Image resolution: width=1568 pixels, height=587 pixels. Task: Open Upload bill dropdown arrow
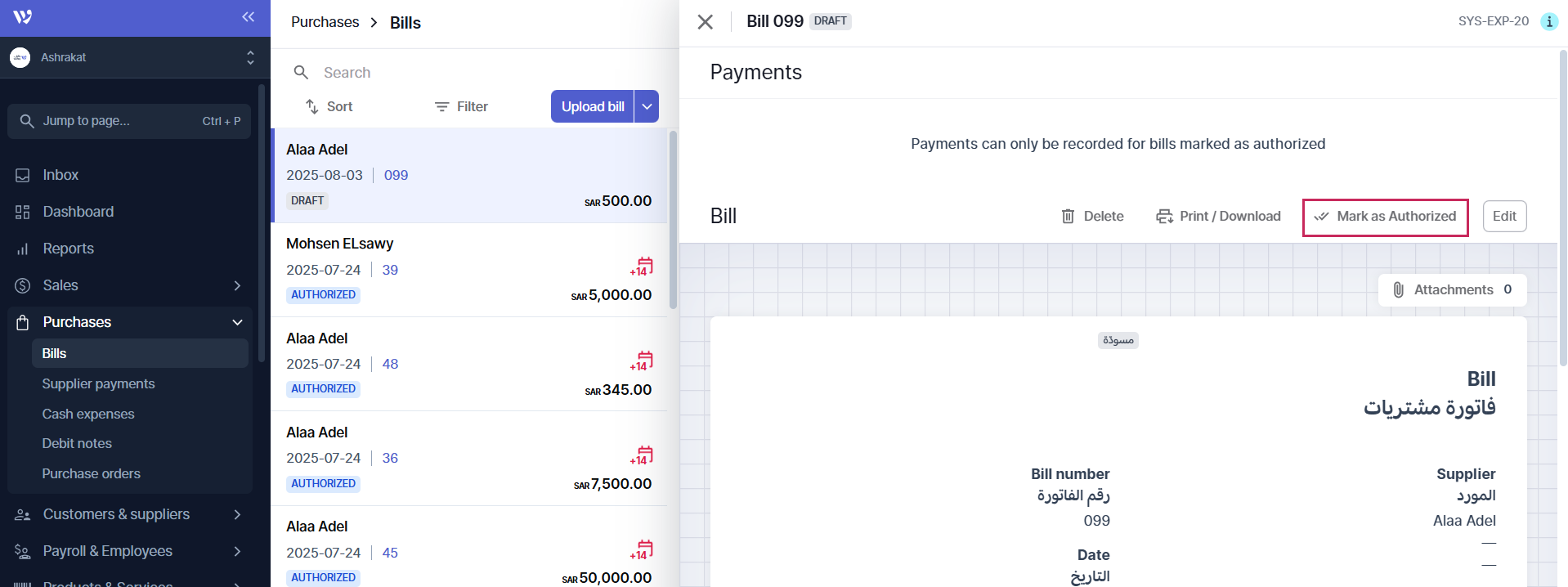[647, 107]
